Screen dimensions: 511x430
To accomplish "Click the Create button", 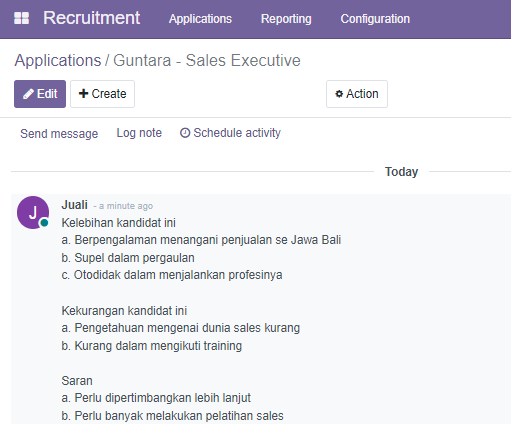I will tap(102, 94).
